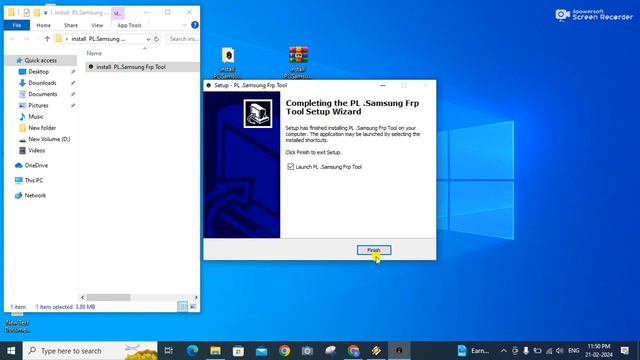This screenshot has width=640, height=360.
Task: Open Music in Quick access
Action: pyautogui.click(x=36, y=117)
